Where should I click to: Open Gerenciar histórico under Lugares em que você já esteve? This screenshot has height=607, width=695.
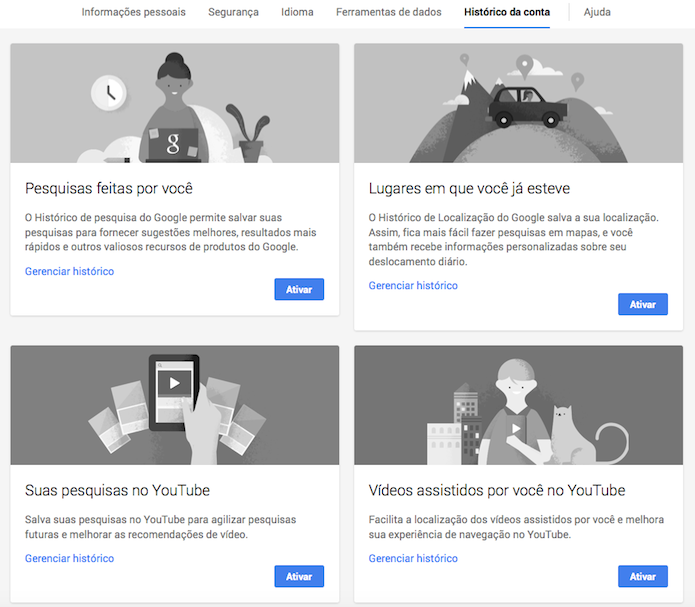point(413,286)
